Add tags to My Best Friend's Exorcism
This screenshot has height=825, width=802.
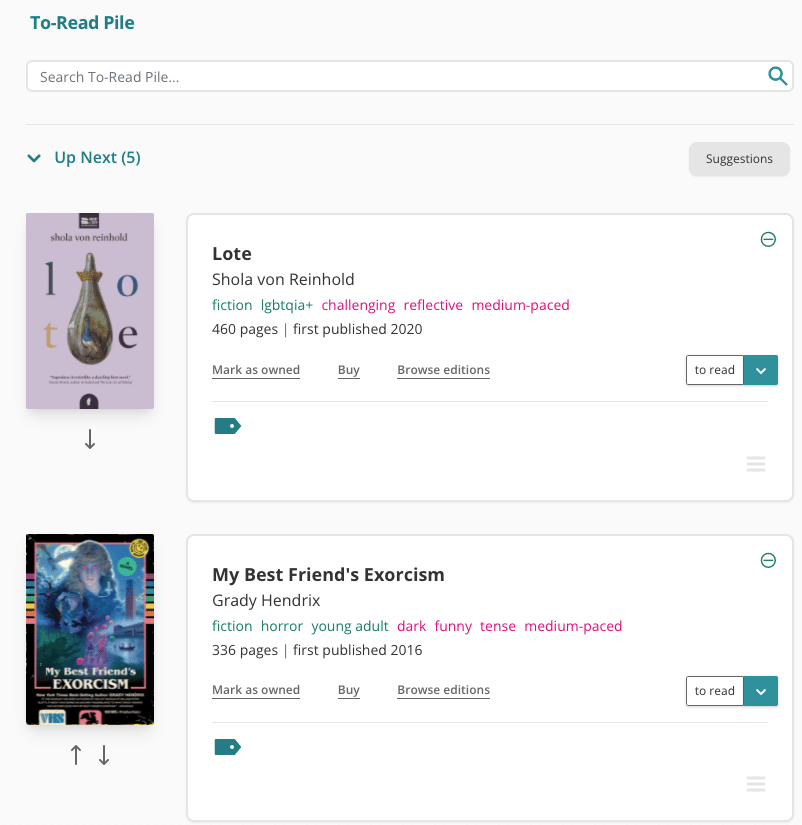[227, 747]
